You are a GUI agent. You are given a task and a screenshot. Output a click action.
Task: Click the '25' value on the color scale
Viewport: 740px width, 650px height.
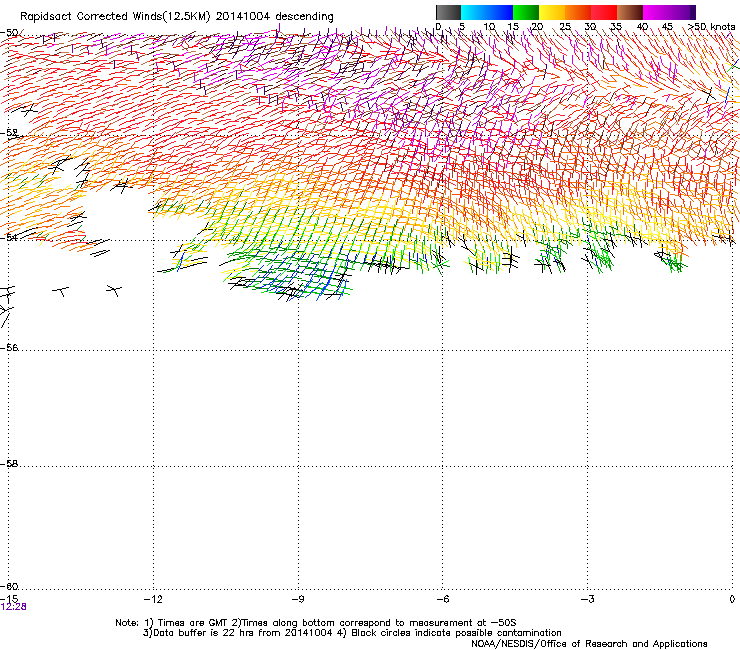[x=565, y=27]
